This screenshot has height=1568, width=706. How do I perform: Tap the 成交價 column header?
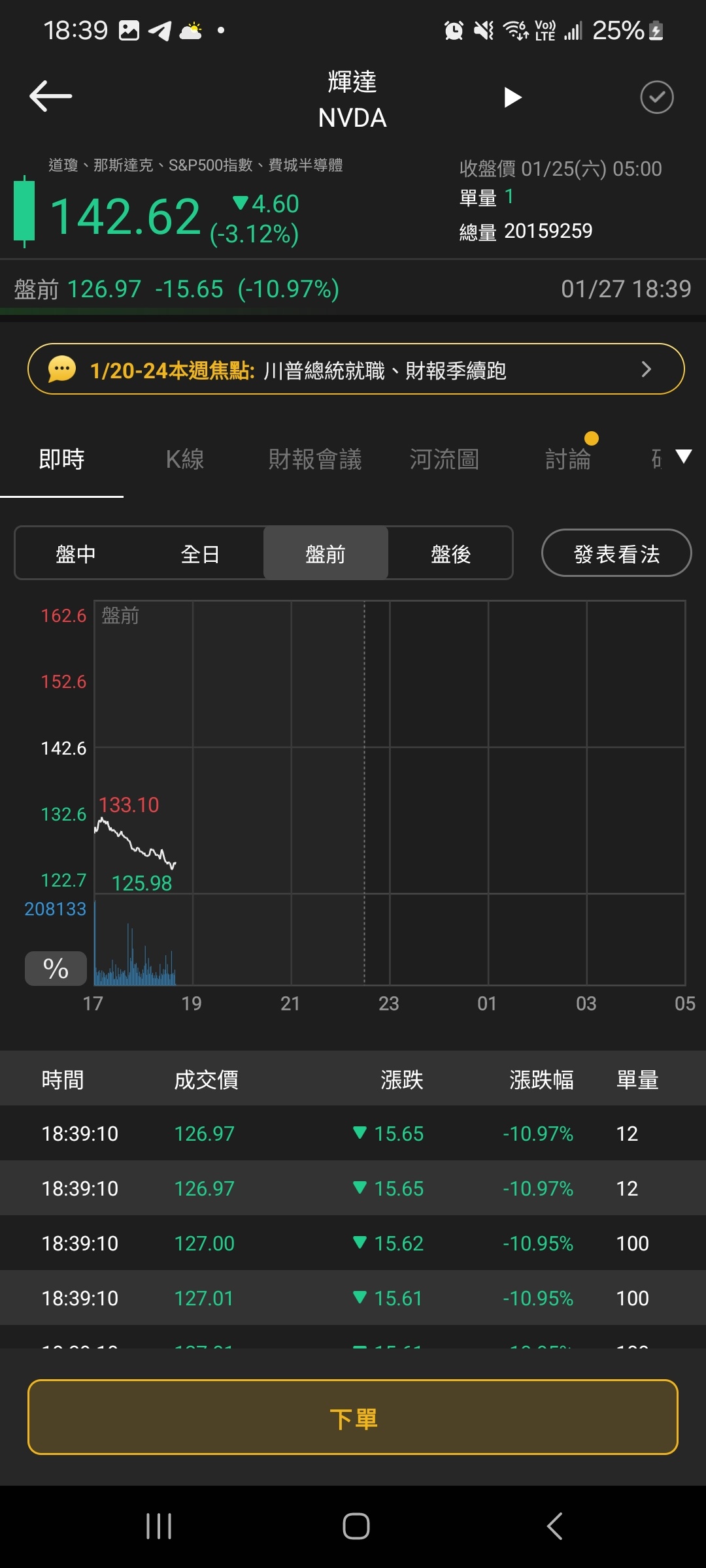click(x=206, y=1080)
